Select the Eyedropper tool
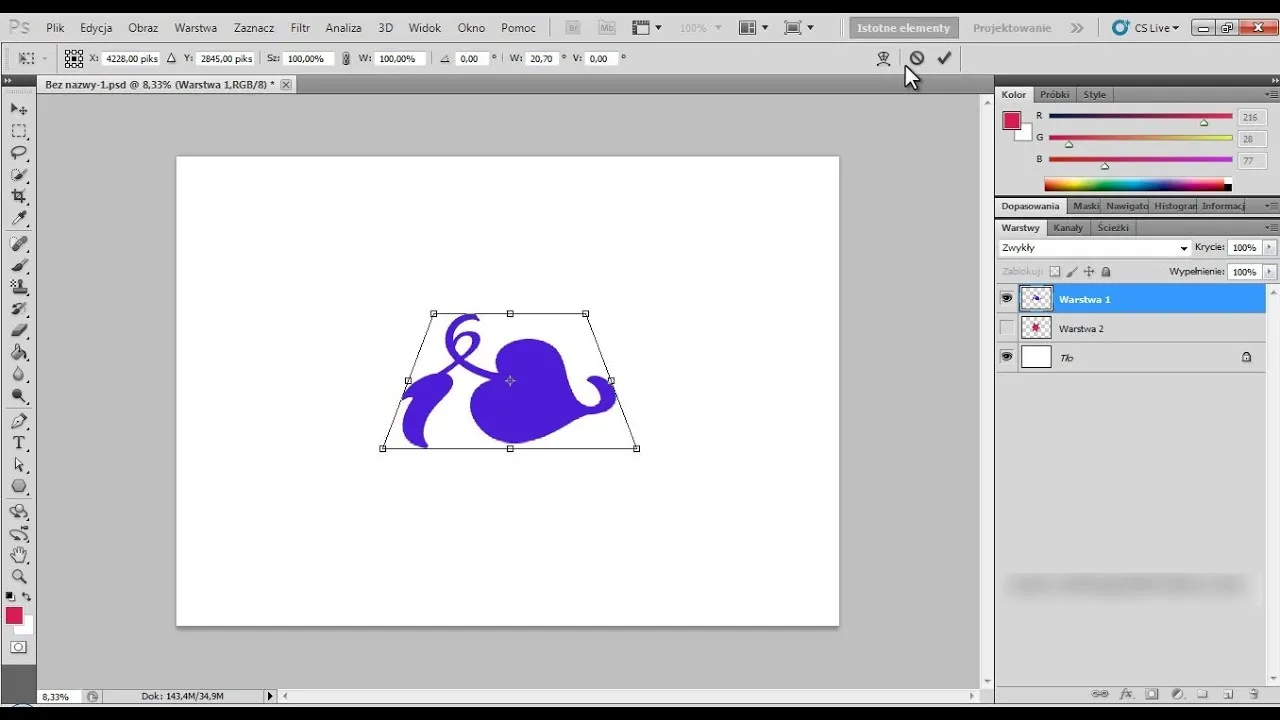The image size is (1280, 720). tap(19, 219)
